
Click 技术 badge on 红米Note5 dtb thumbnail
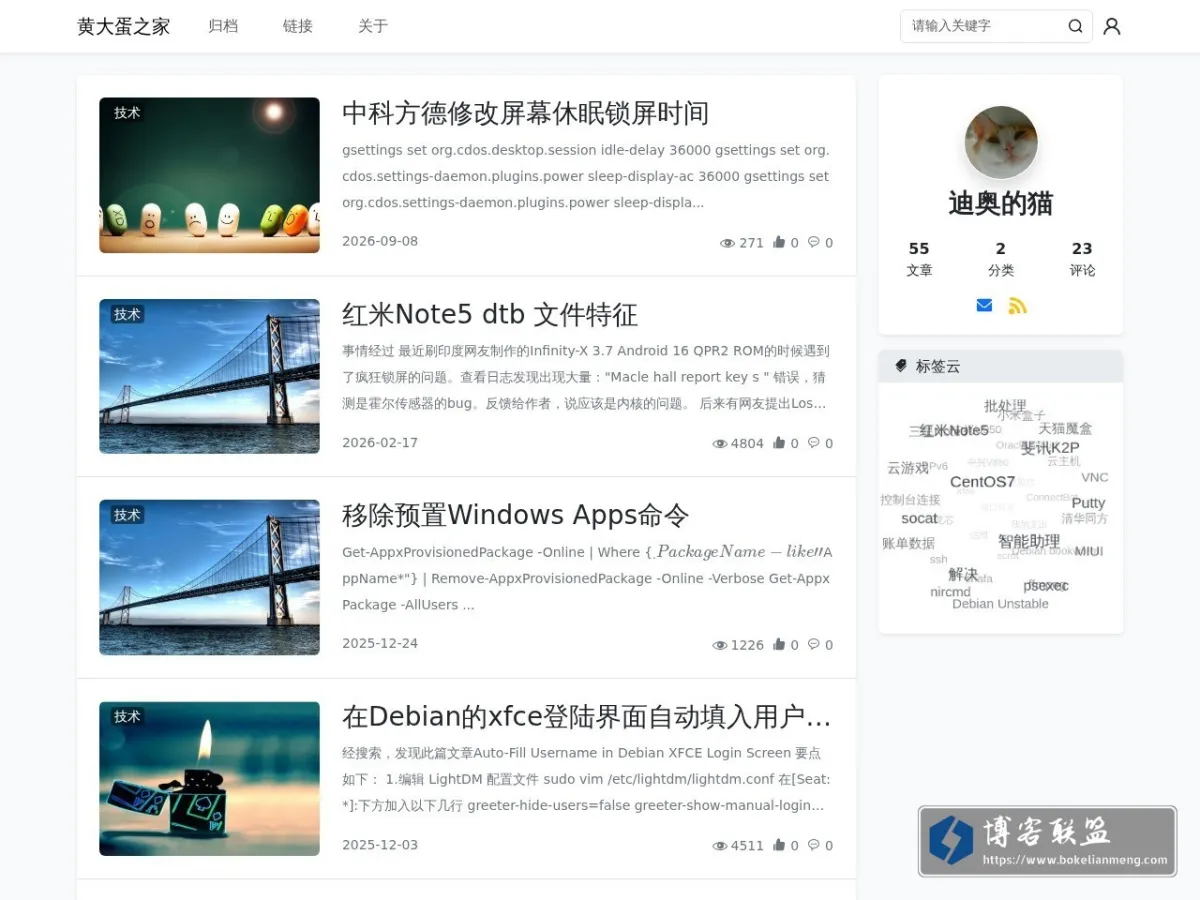coord(127,314)
